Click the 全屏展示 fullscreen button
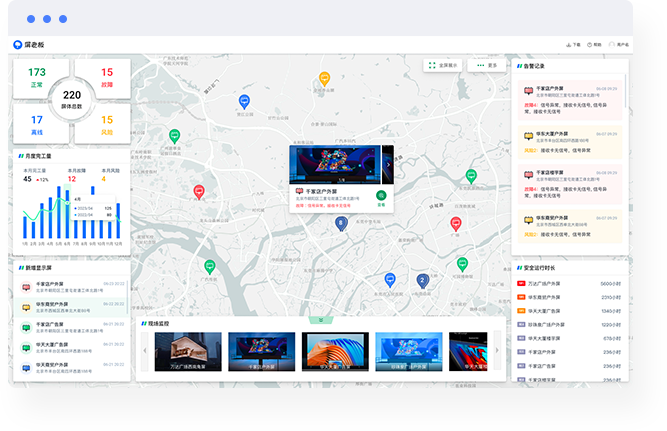This screenshot has height=431, width=667. (x=444, y=65)
